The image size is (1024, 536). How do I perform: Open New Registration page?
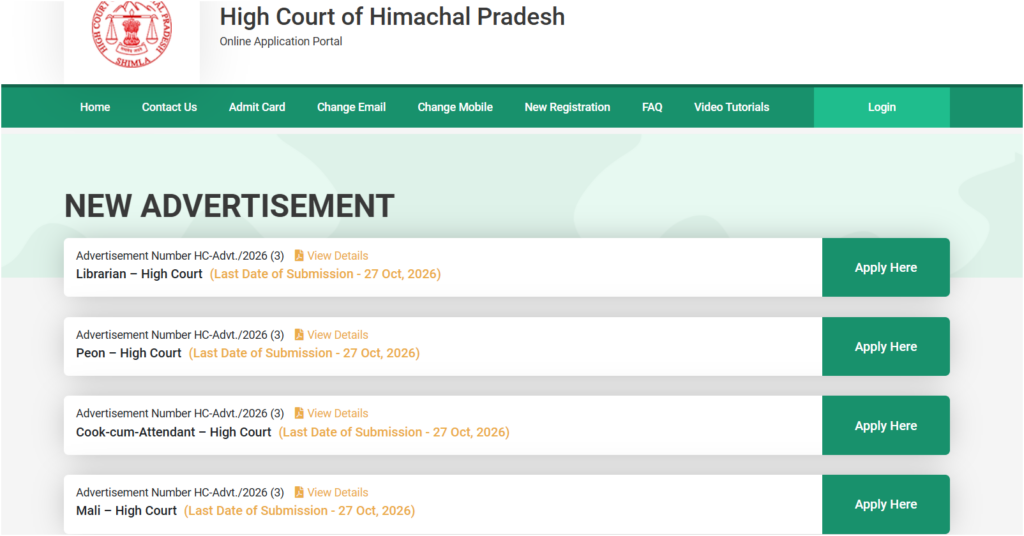568,107
